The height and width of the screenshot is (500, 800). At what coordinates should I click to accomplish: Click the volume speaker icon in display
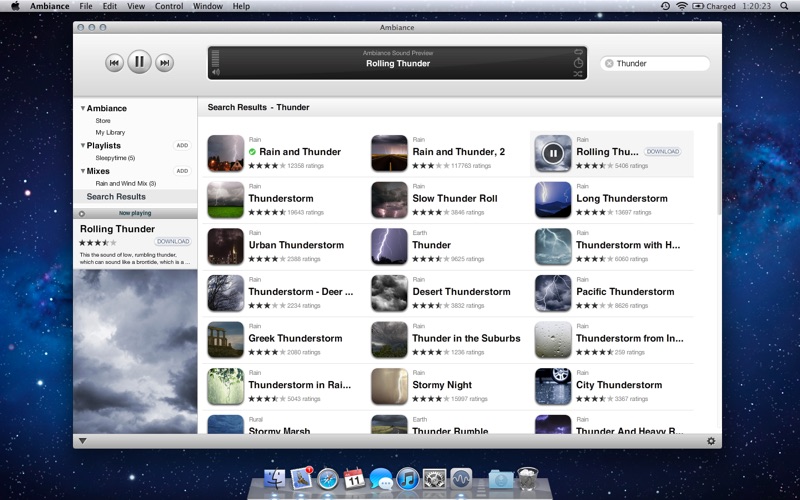pyautogui.click(x=216, y=72)
